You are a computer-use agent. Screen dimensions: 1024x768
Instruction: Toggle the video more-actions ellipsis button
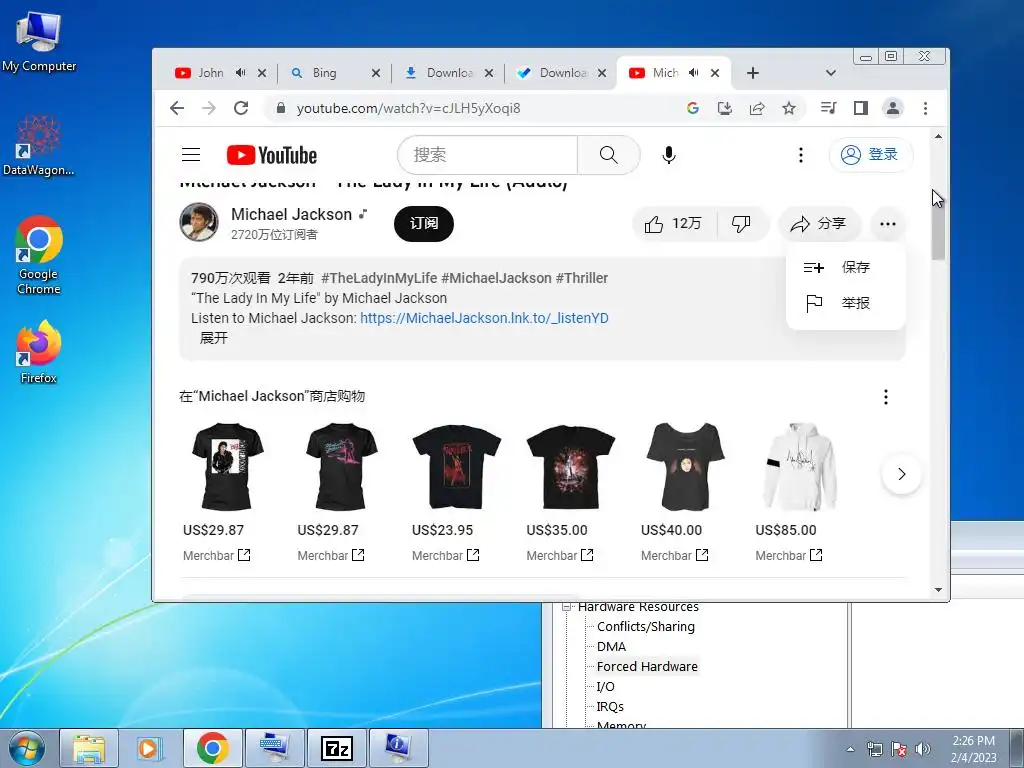point(888,224)
